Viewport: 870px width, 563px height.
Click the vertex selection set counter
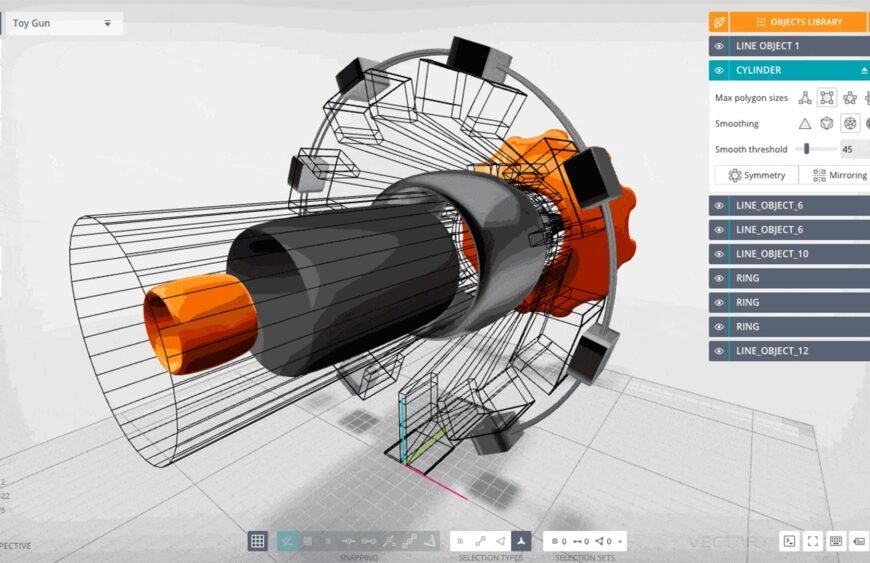(559, 541)
